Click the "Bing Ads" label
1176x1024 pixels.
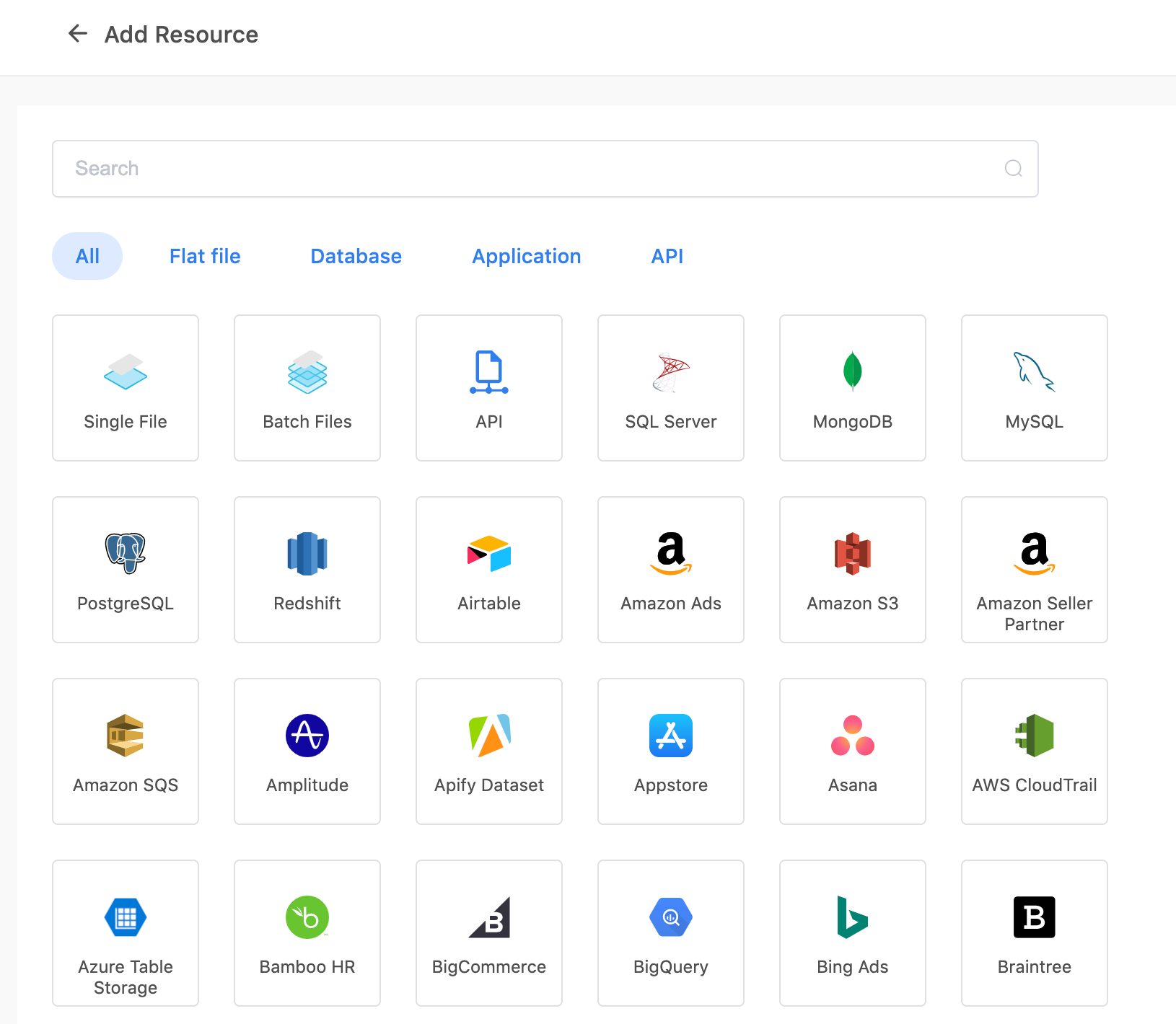(853, 967)
